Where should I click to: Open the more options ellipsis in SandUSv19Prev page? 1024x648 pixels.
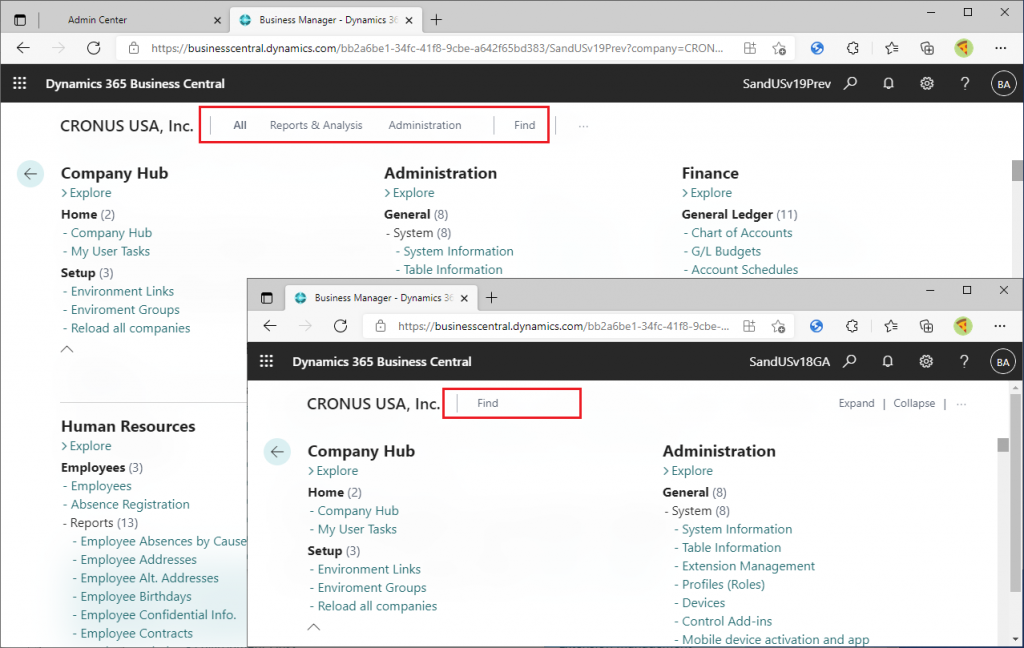583,125
